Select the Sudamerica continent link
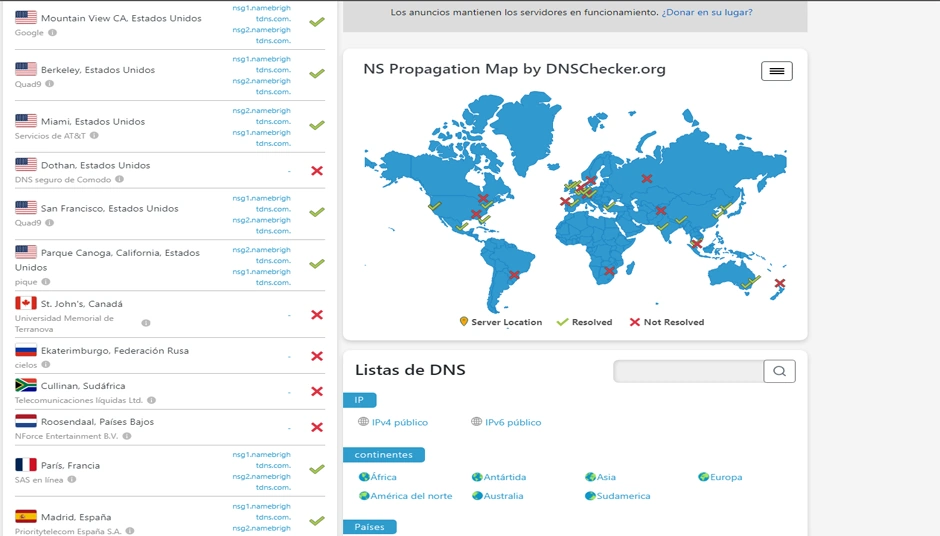Viewport: 940px width, 536px height. tap(623, 496)
